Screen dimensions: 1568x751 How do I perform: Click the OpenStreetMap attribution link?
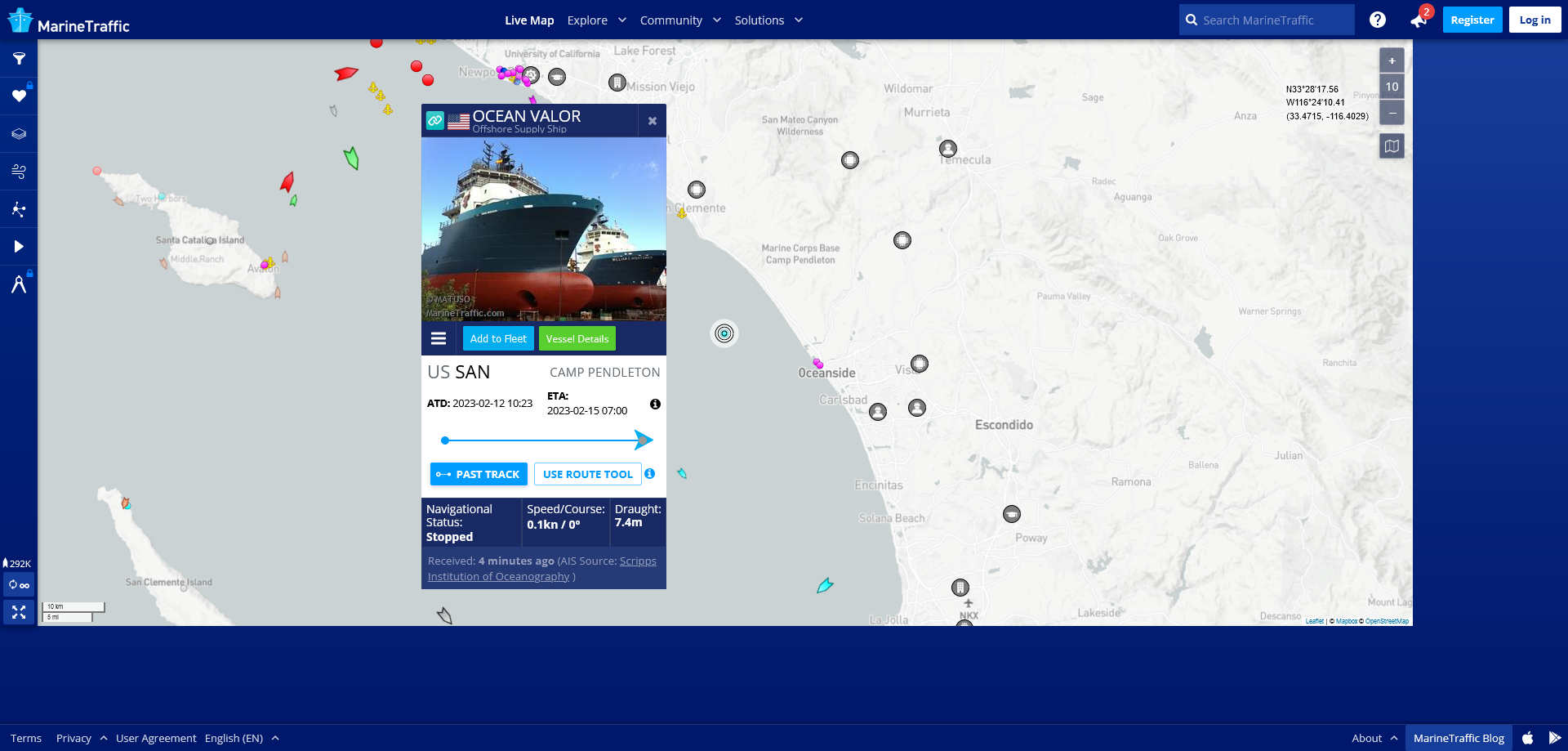[x=1387, y=621]
